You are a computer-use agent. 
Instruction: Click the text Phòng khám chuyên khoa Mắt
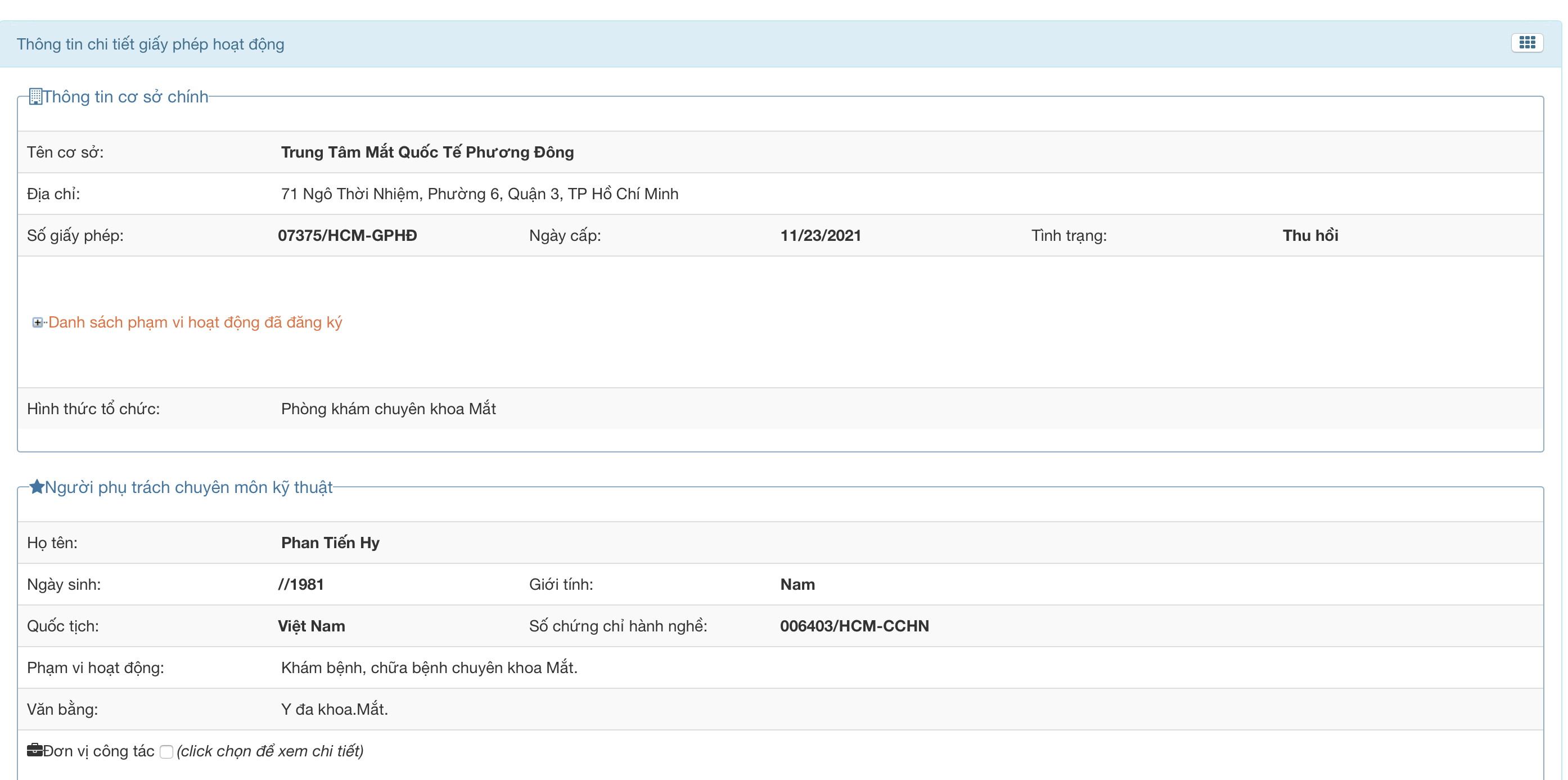pos(388,409)
